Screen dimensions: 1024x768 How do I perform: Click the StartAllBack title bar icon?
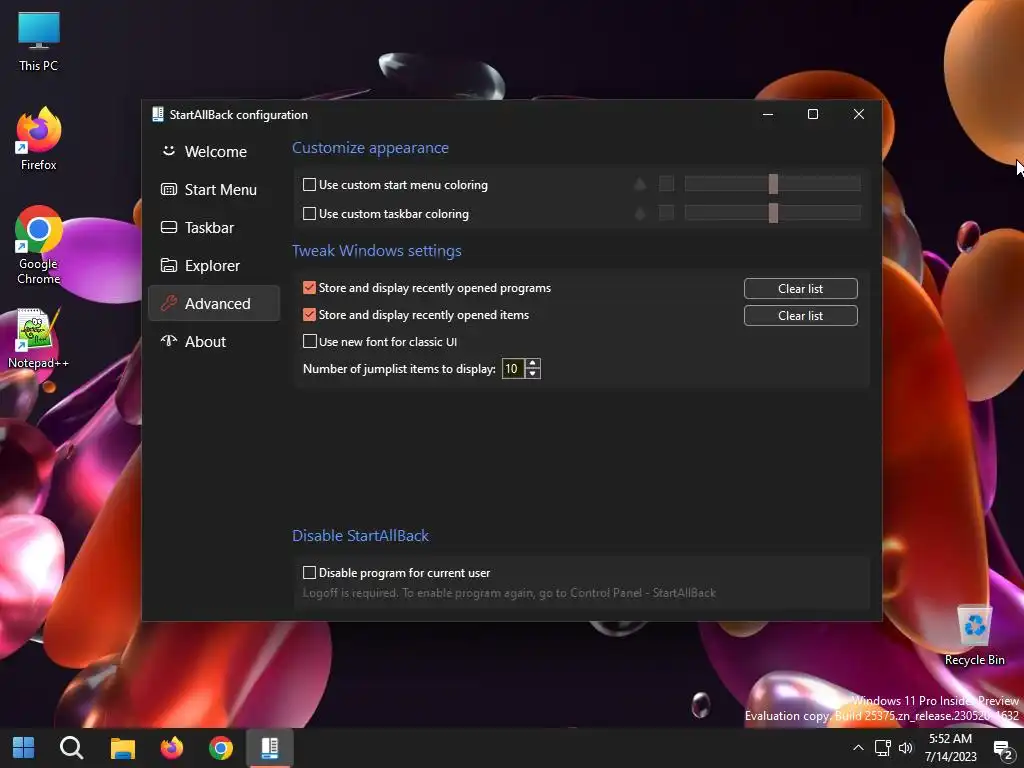pyautogui.click(x=157, y=114)
